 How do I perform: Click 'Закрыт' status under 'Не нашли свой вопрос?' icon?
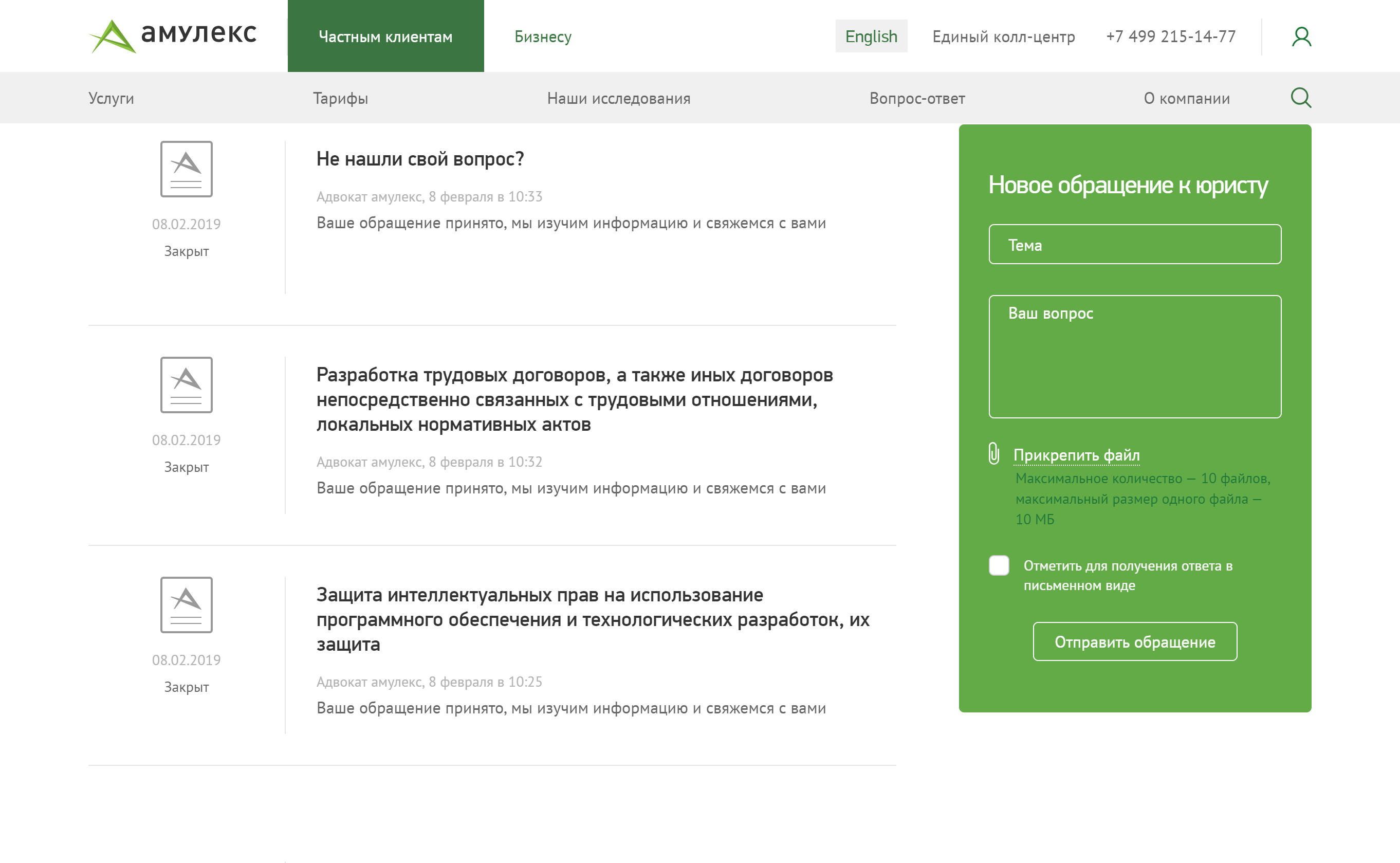[x=186, y=251]
